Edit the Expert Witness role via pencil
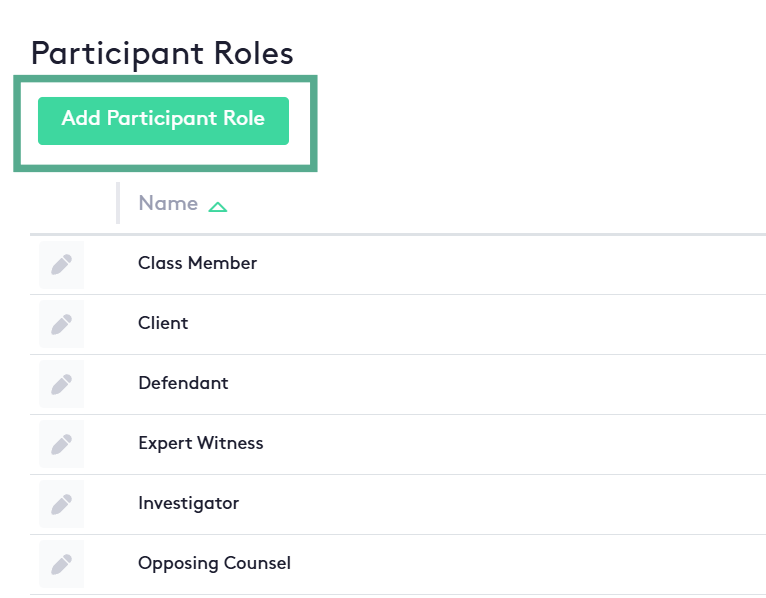Viewport: 766px width, 598px height. tap(61, 445)
